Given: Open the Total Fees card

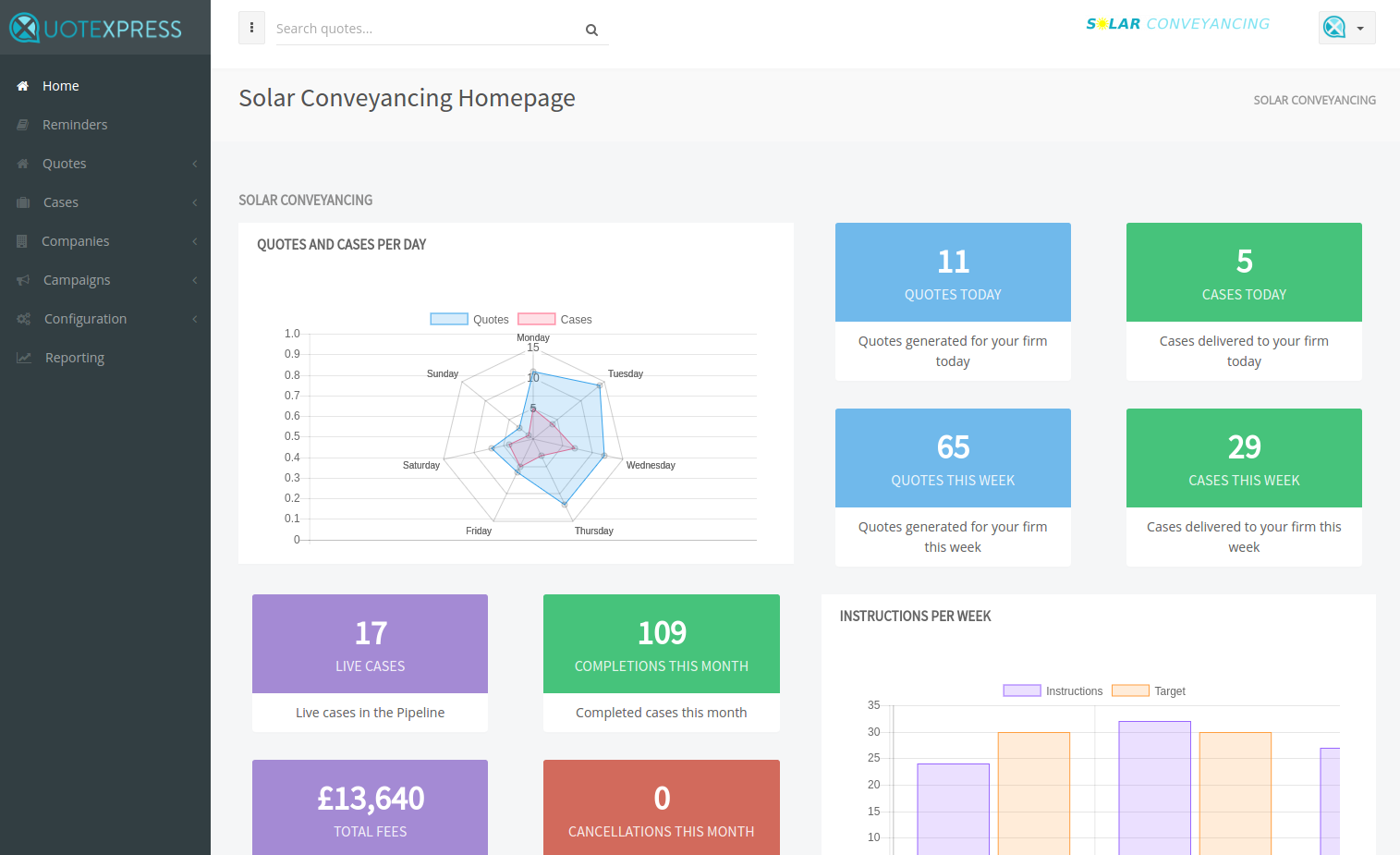Looking at the screenshot, I should (370, 808).
